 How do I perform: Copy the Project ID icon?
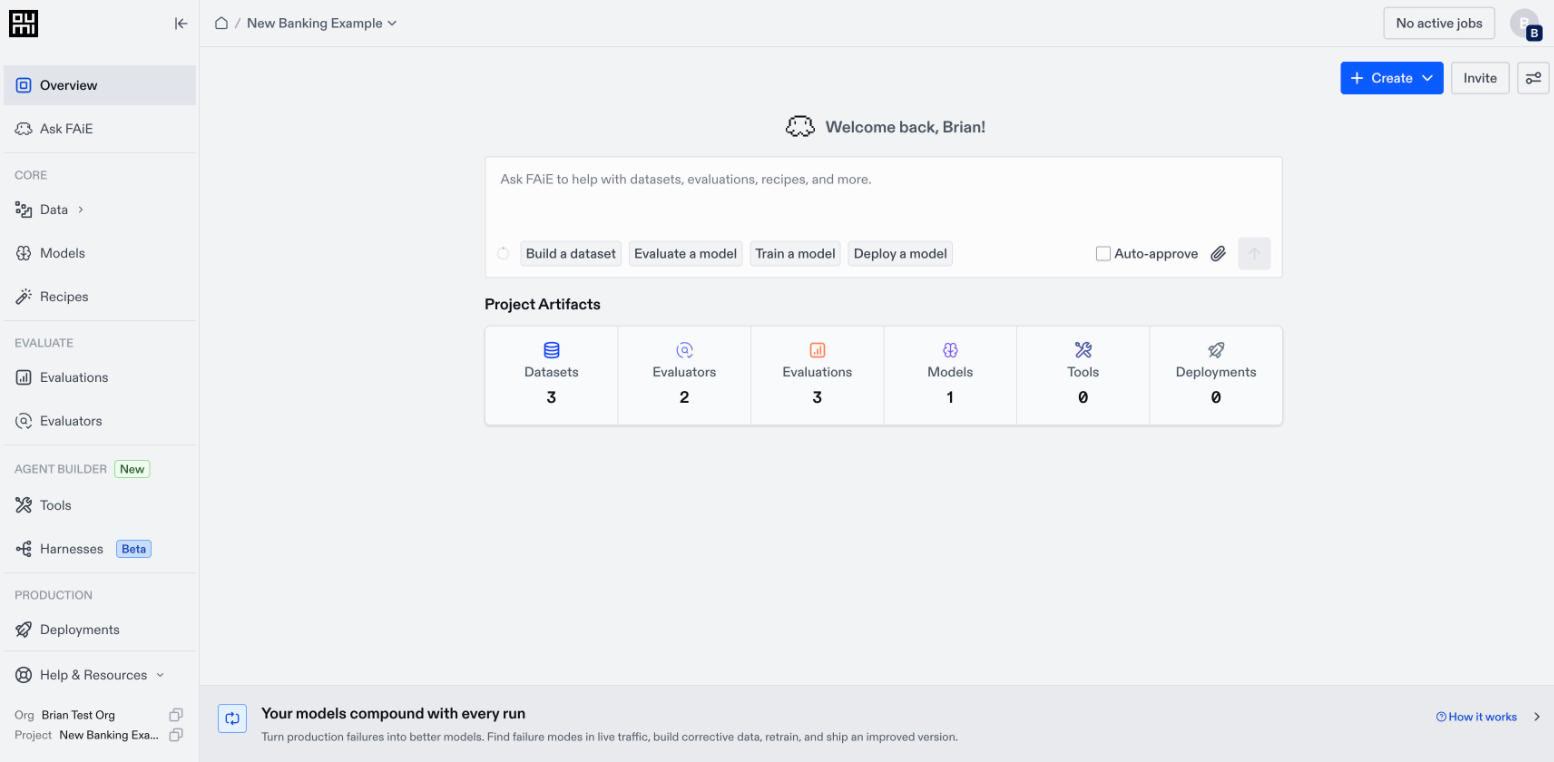coord(176,735)
